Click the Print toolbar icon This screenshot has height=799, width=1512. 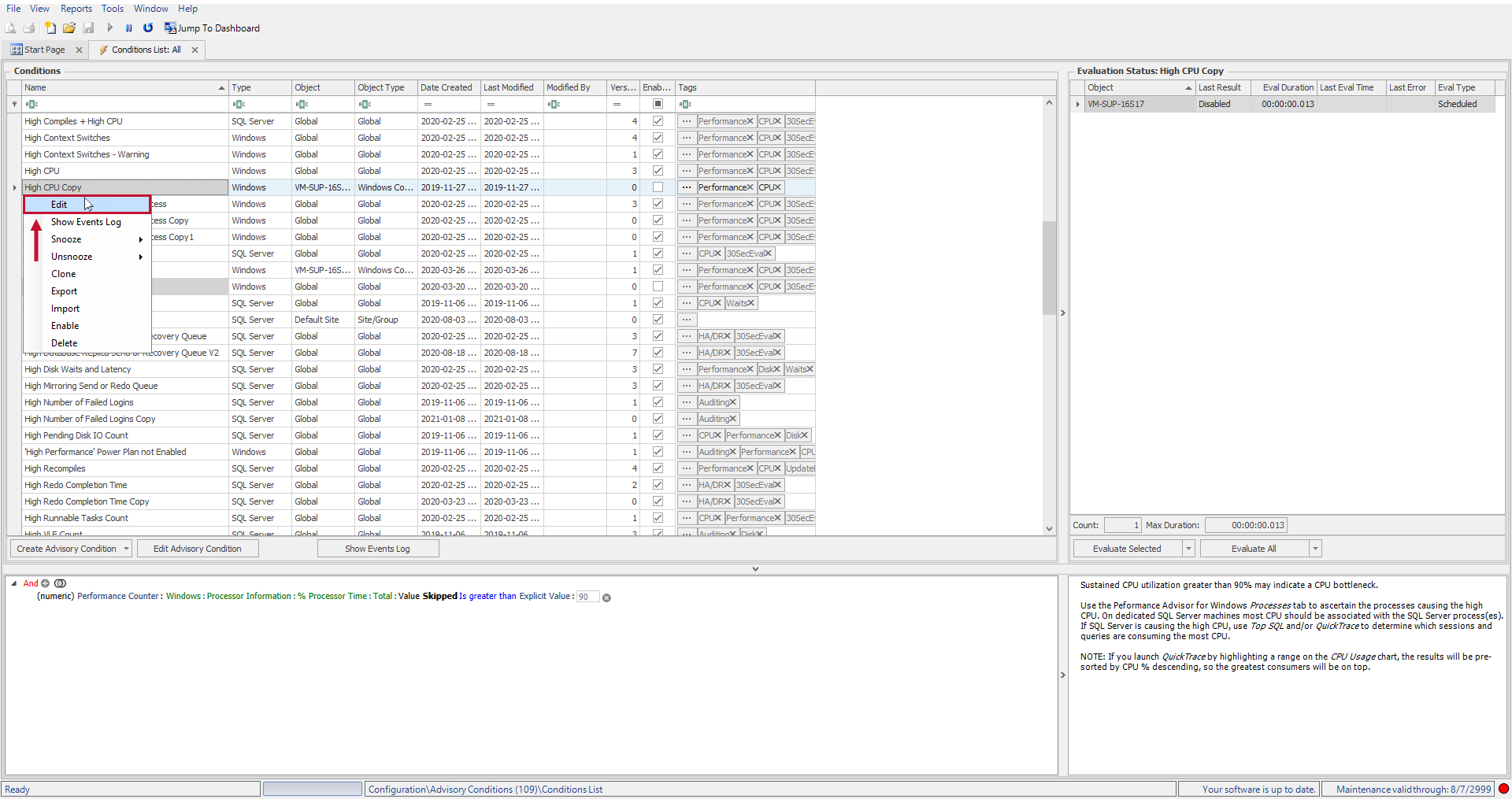point(29,28)
